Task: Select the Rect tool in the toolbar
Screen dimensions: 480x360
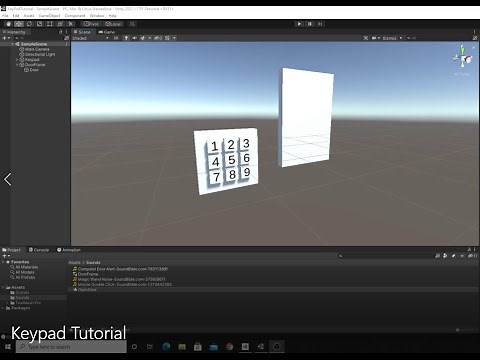Action: pos(50,24)
